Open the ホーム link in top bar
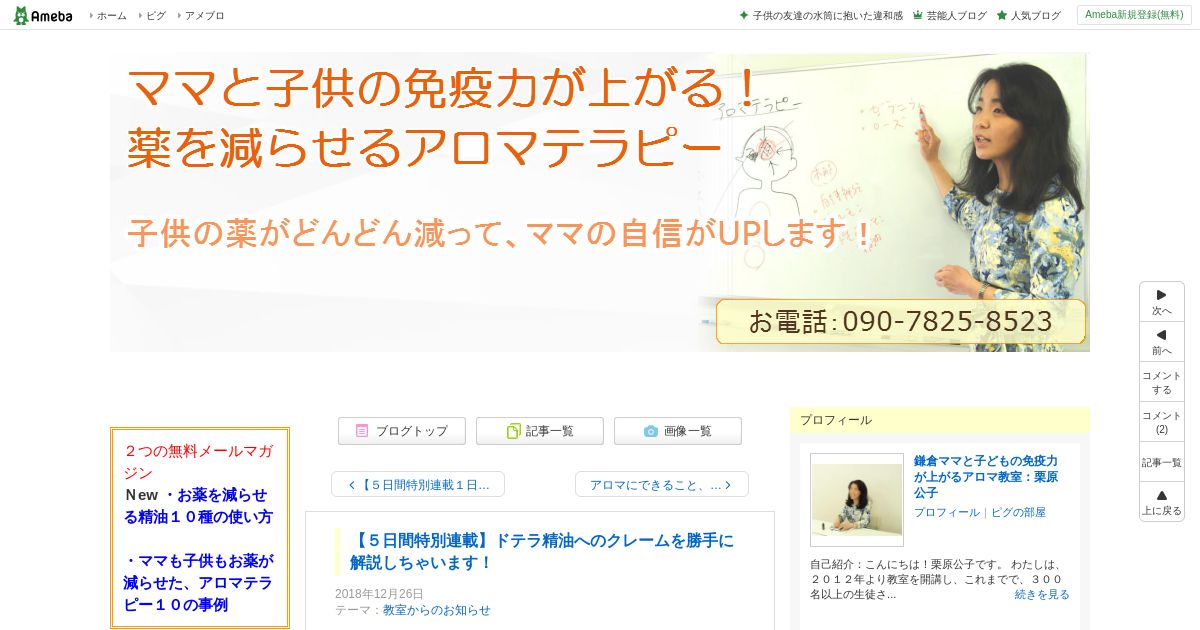This screenshot has width=1200, height=630. coord(111,16)
